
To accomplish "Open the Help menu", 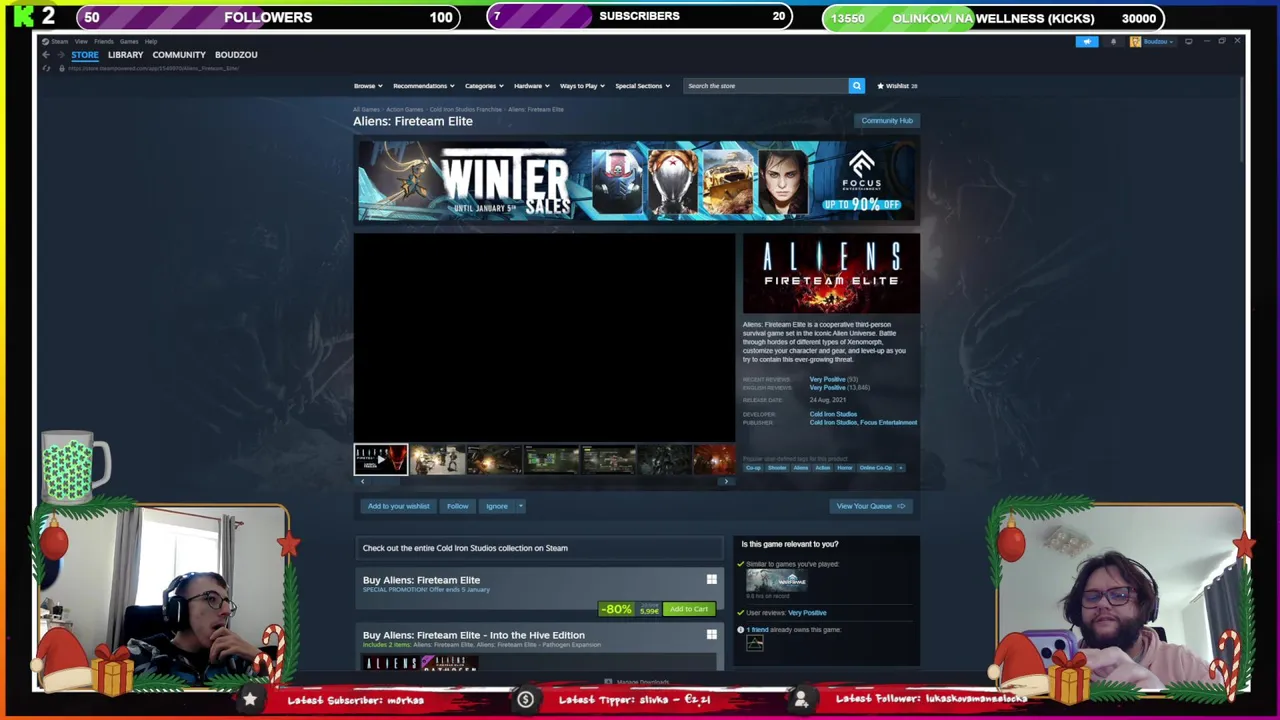I will coord(151,41).
